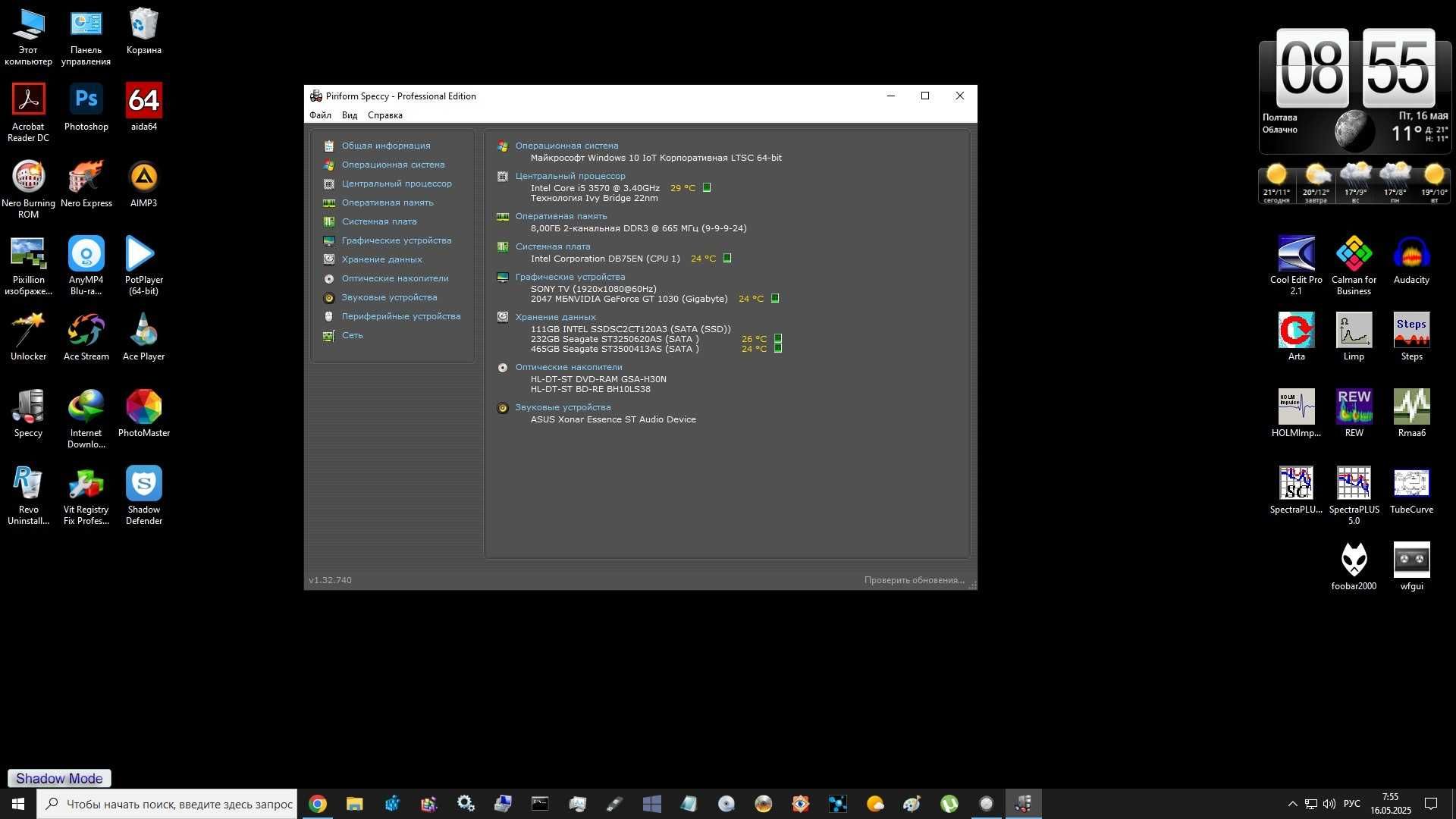Viewport: 1456px width, 819px height.
Task: Open Chrome from the taskbar
Action: (x=318, y=804)
